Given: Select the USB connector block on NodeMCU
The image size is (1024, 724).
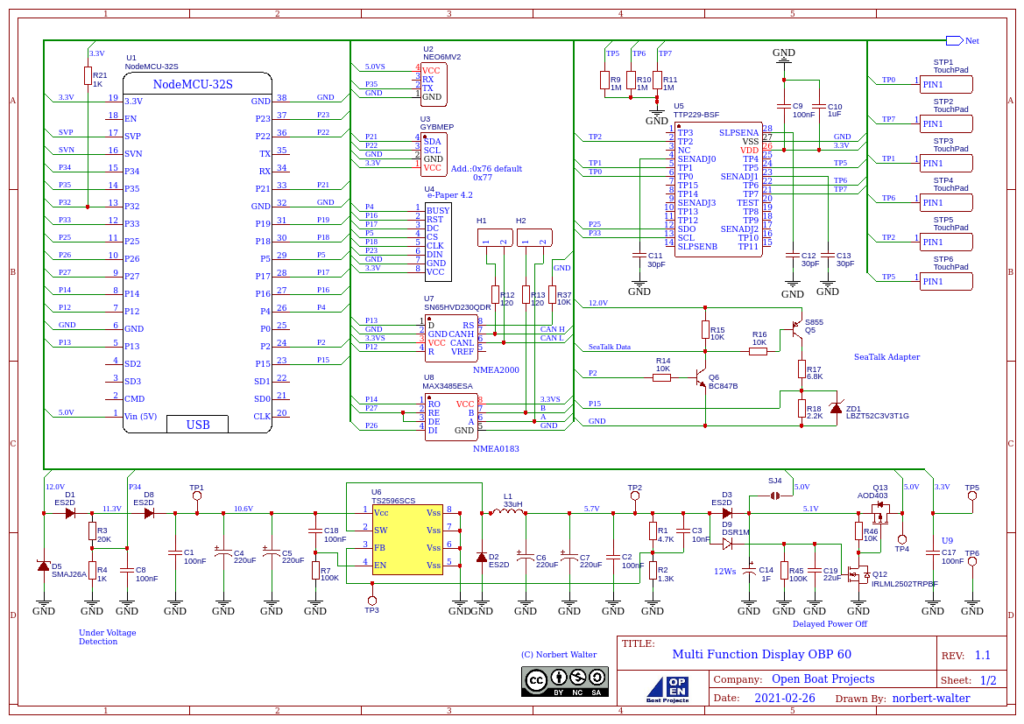Looking at the screenshot, I should [x=197, y=423].
